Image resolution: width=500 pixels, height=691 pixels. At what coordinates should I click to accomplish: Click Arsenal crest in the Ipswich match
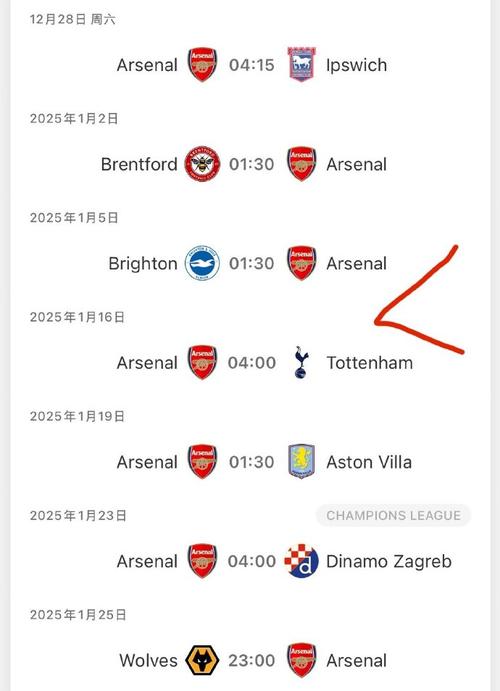tap(202, 64)
